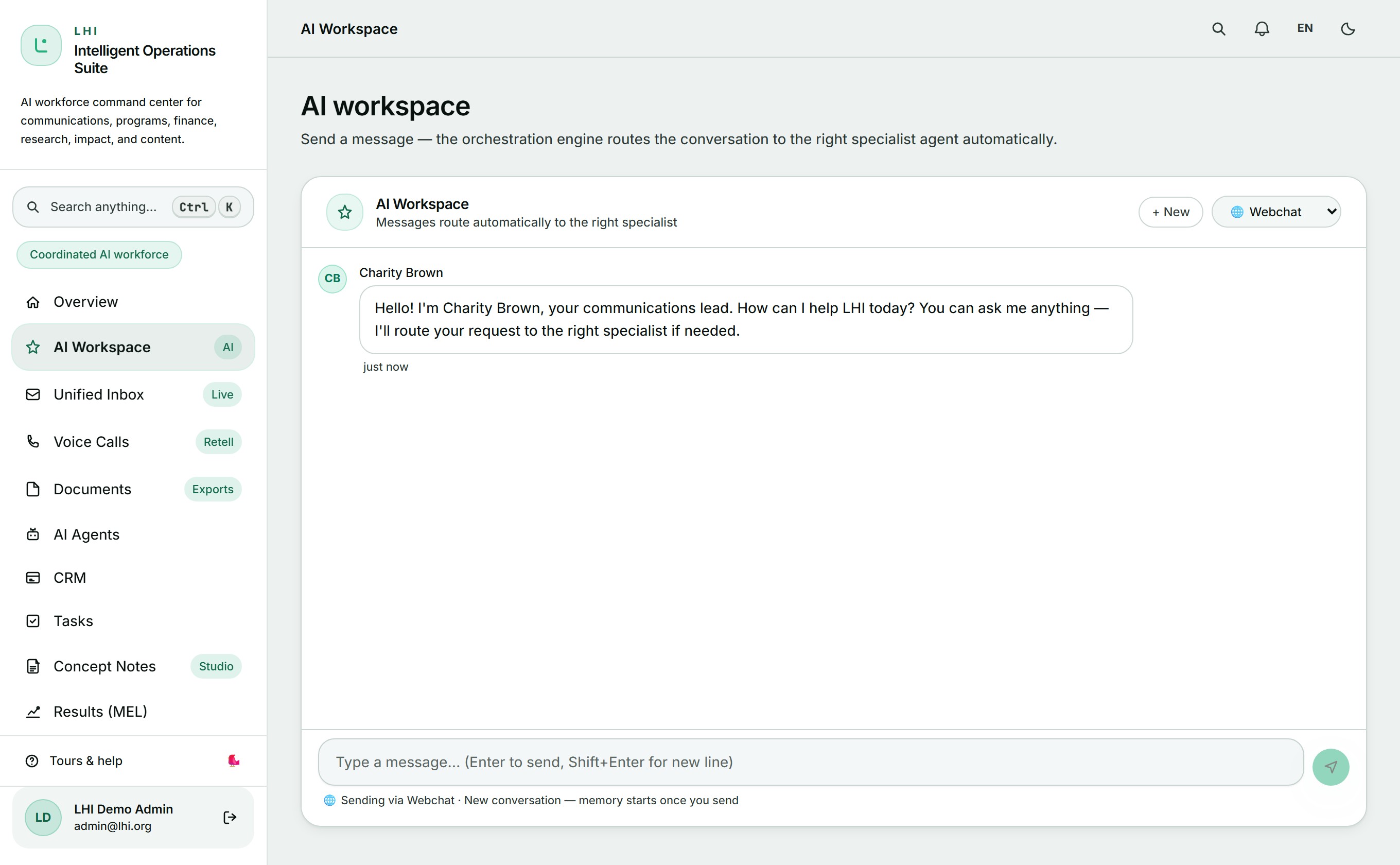
Task: Click the LD user avatar
Action: click(x=43, y=818)
